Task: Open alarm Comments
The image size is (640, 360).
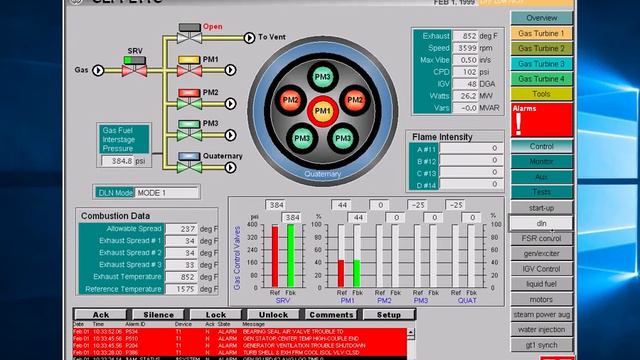Action: tap(331, 315)
